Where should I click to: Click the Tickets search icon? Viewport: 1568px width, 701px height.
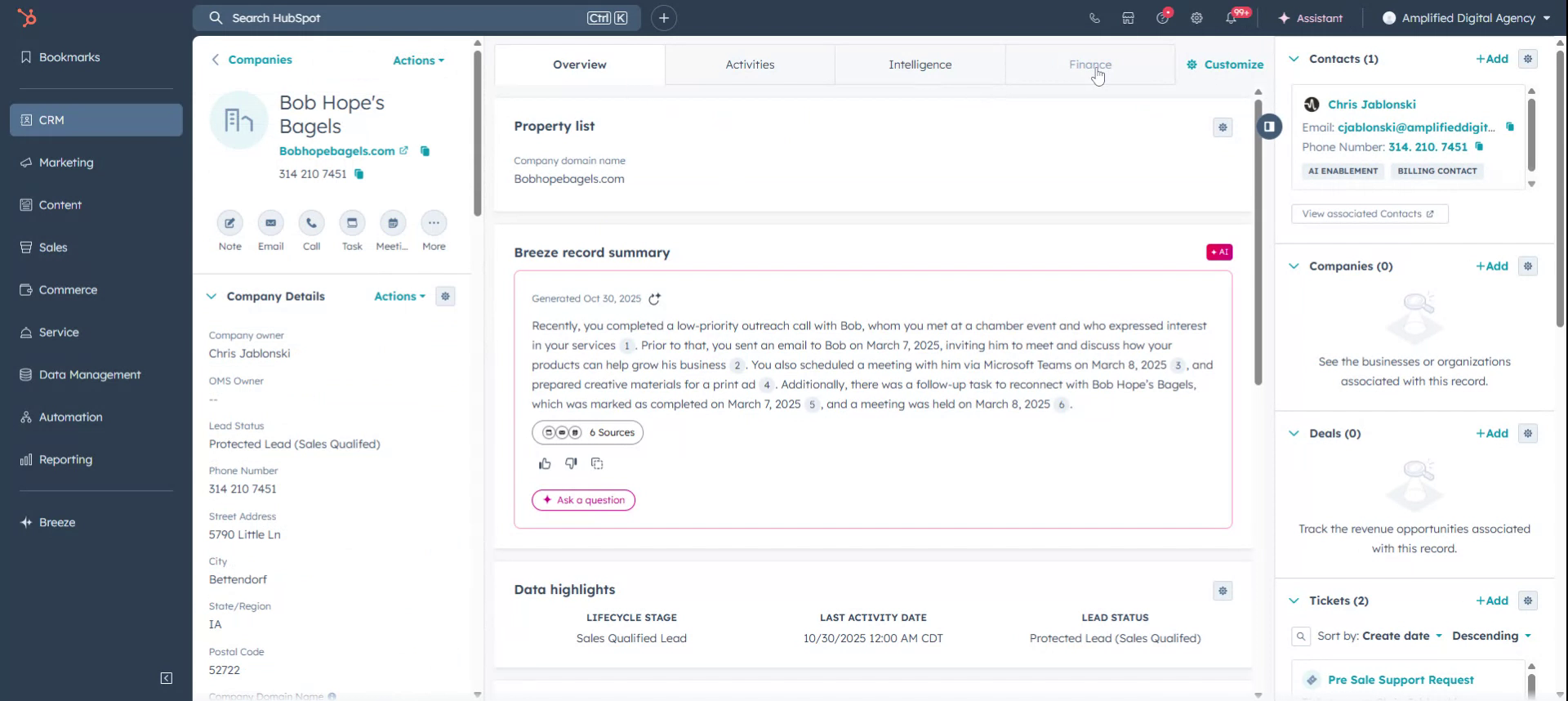(1301, 636)
